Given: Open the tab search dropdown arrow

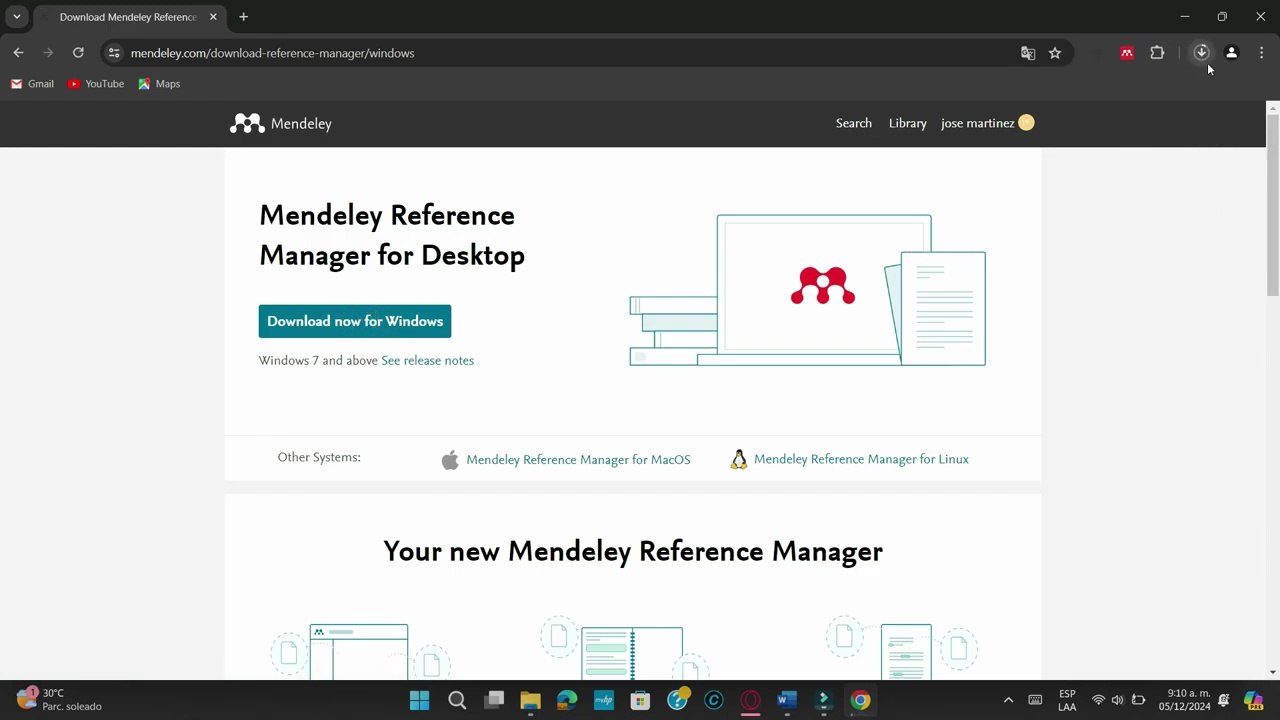Looking at the screenshot, I should point(16,17).
